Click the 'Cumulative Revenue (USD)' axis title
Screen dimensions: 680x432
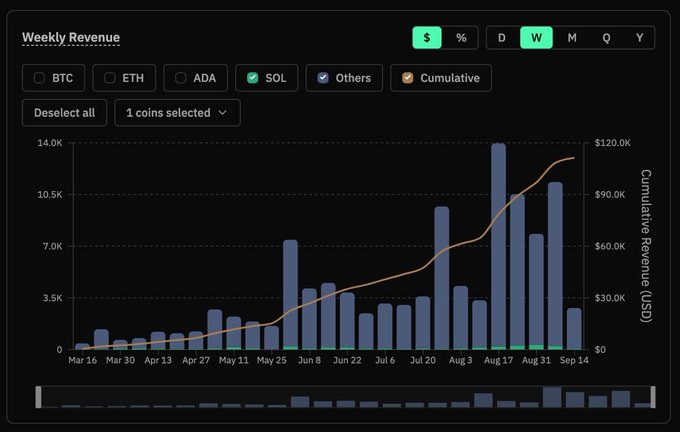pos(646,246)
